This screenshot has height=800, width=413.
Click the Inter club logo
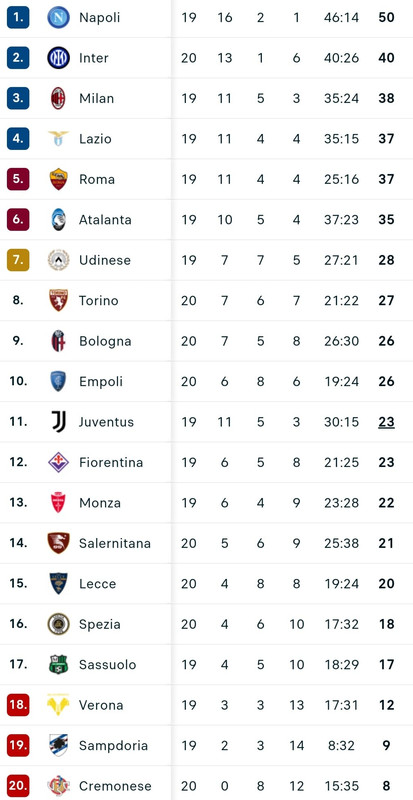click(58, 58)
